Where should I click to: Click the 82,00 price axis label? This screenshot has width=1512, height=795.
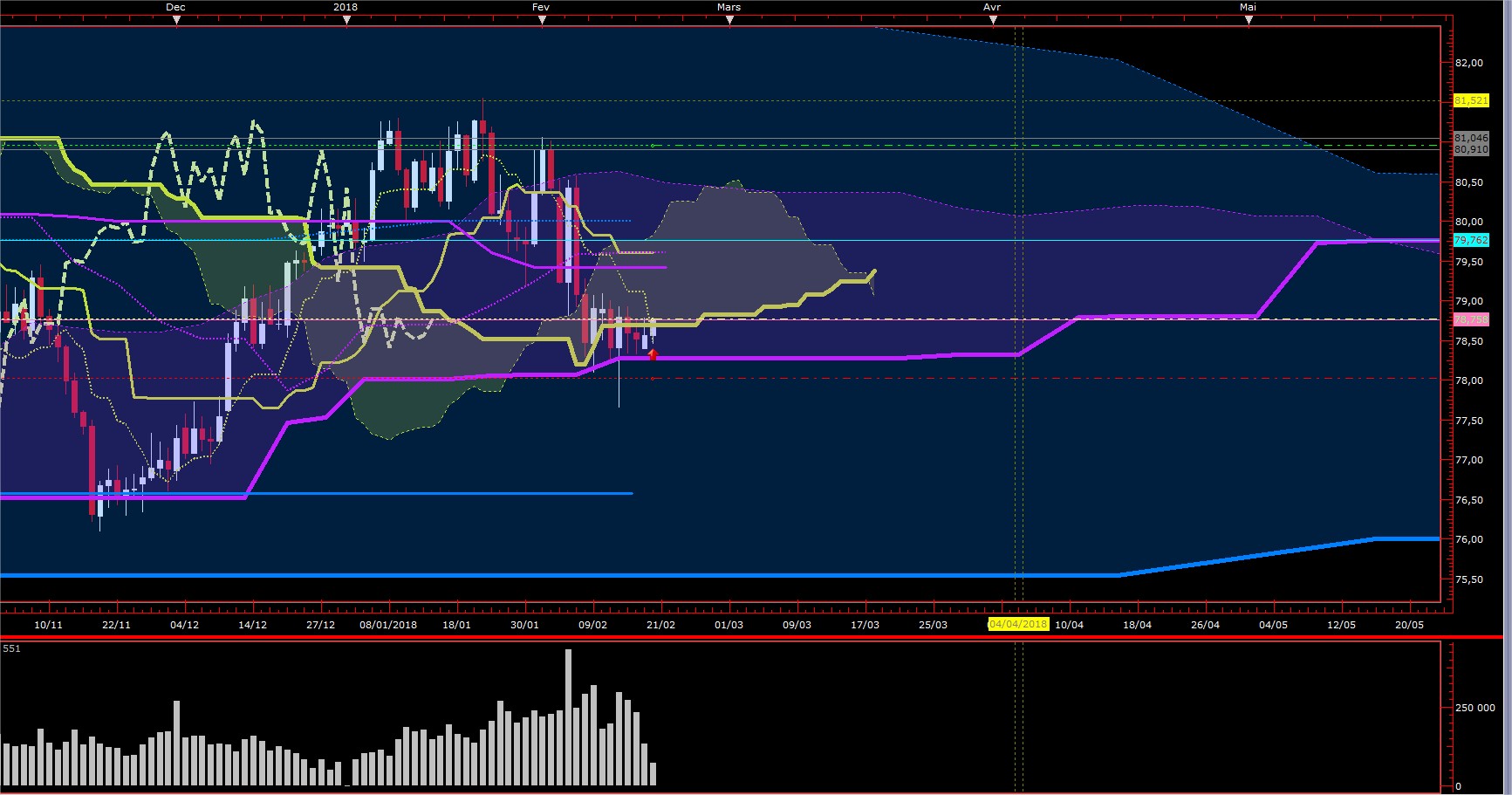pyautogui.click(x=1469, y=63)
